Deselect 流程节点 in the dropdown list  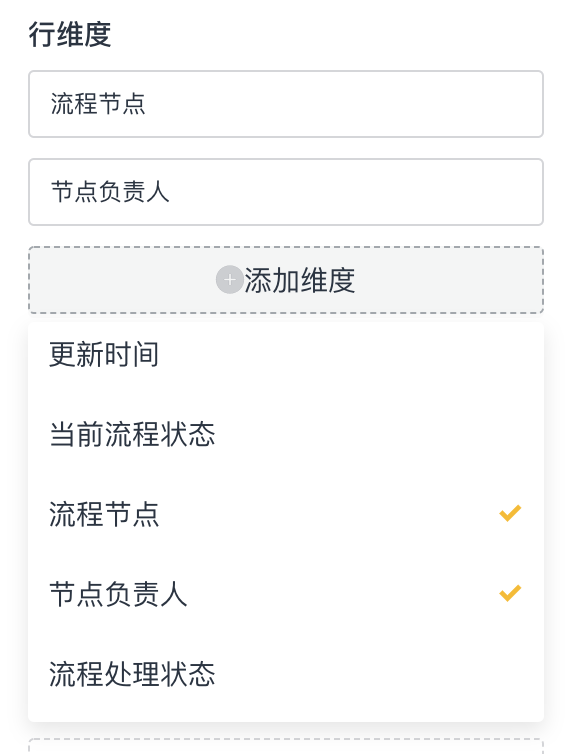286,514
